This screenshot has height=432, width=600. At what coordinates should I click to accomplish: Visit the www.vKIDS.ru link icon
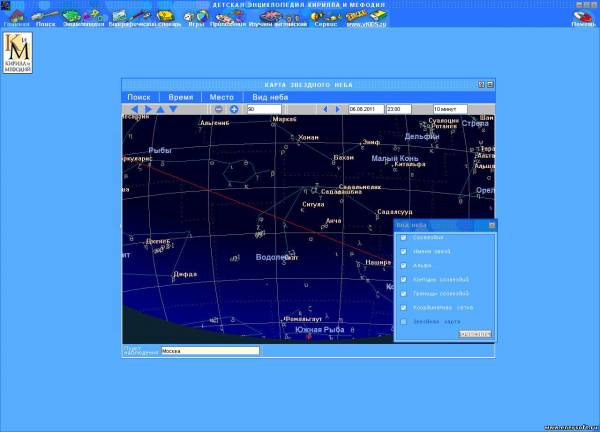click(x=366, y=18)
